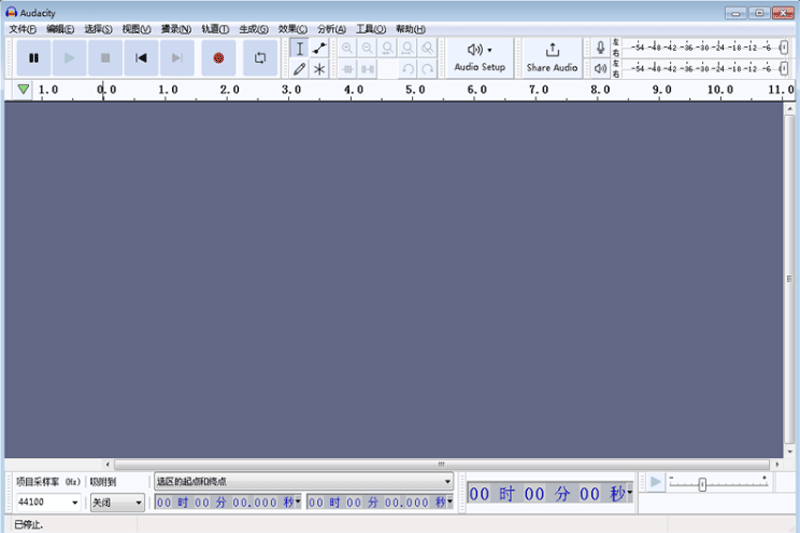Open the 轨道(T) menu
Screen dimensions: 800x533
pos(215,29)
